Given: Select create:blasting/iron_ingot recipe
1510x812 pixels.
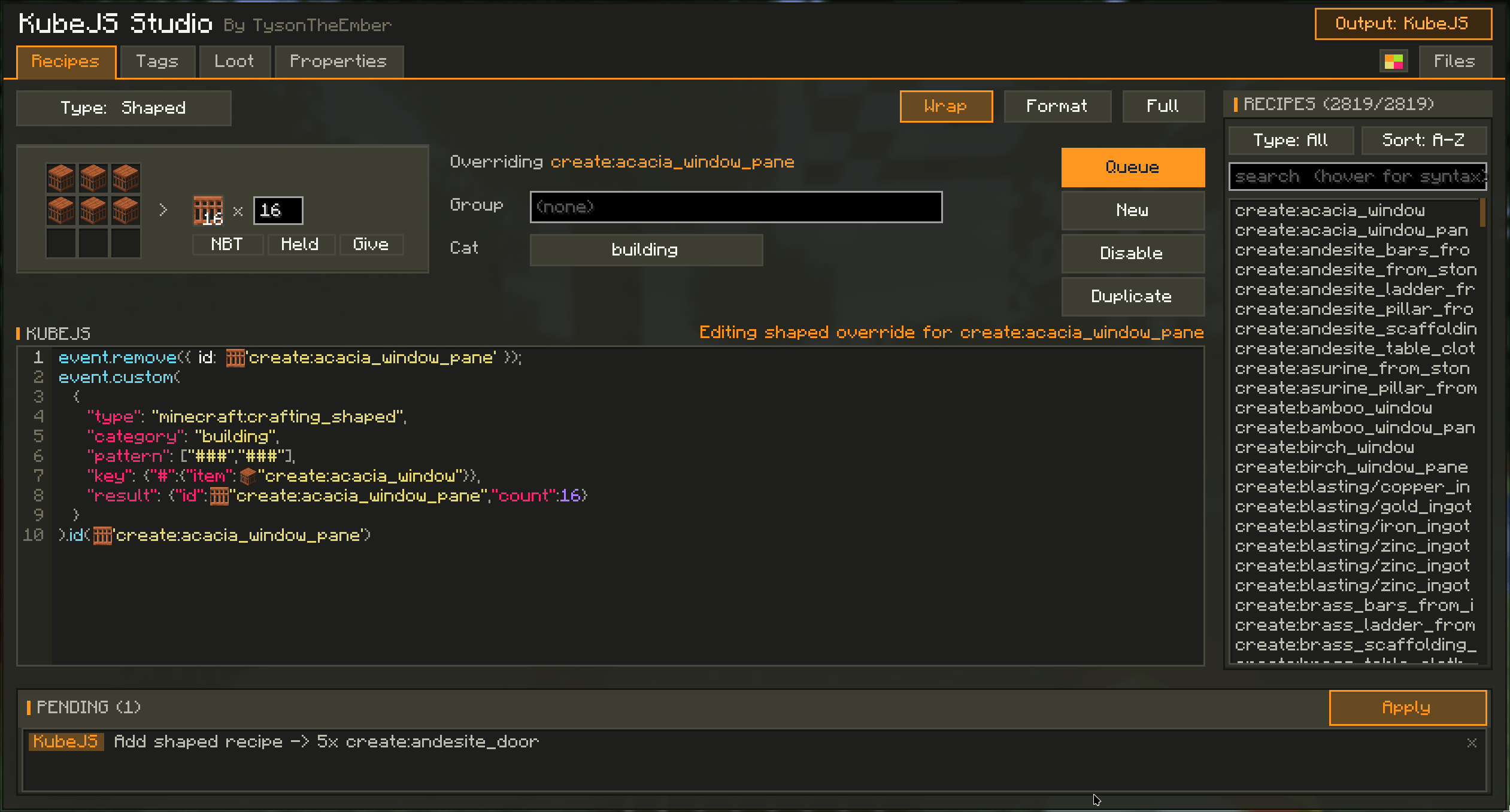Looking at the screenshot, I should (x=1354, y=527).
